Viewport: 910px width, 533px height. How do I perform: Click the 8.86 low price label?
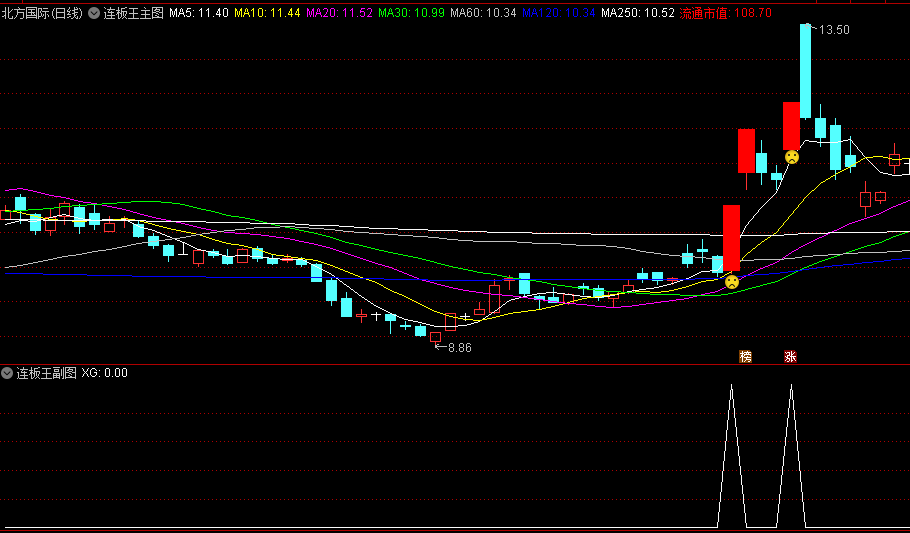coord(460,348)
